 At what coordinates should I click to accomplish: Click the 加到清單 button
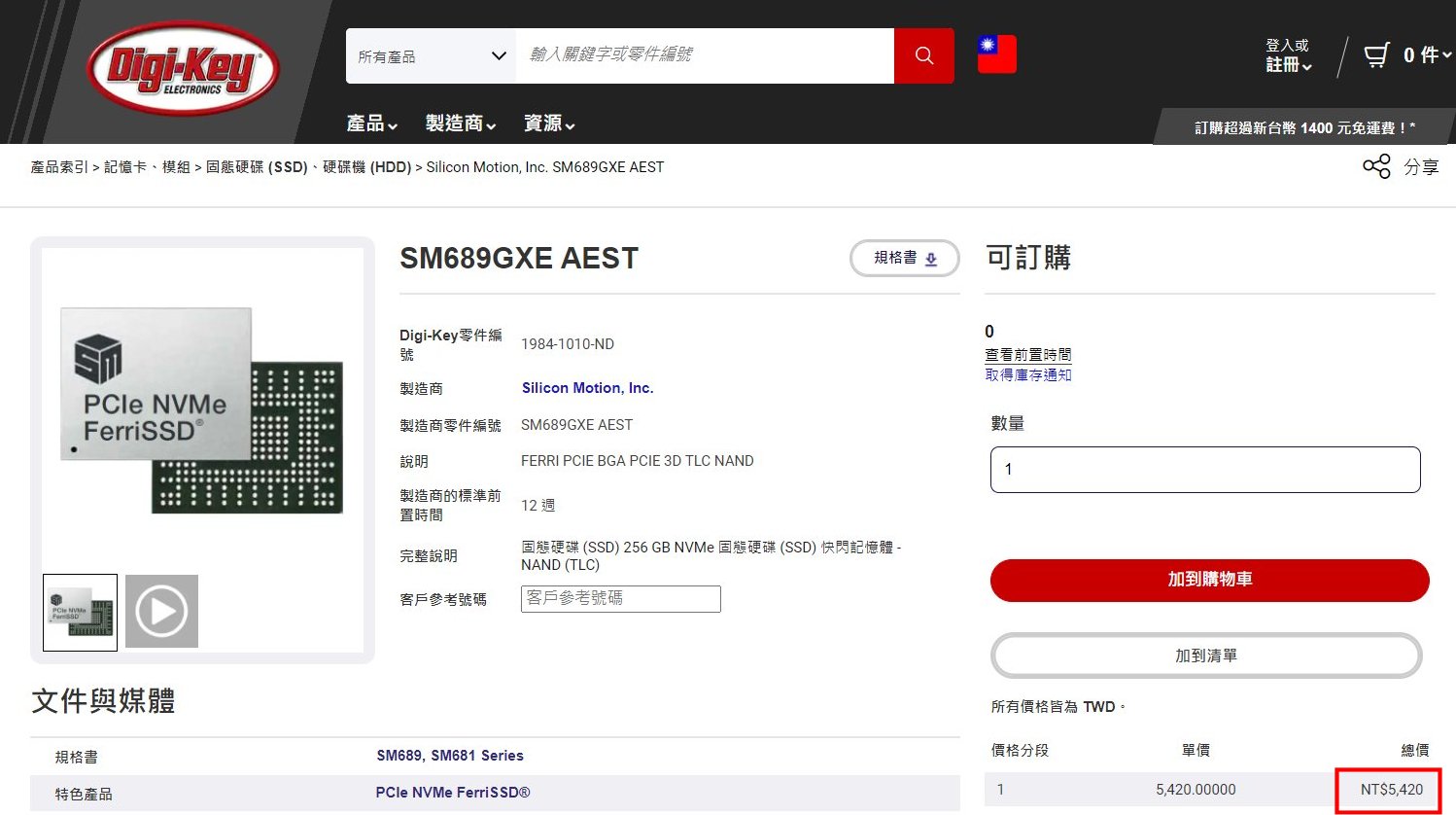pyautogui.click(x=1205, y=656)
